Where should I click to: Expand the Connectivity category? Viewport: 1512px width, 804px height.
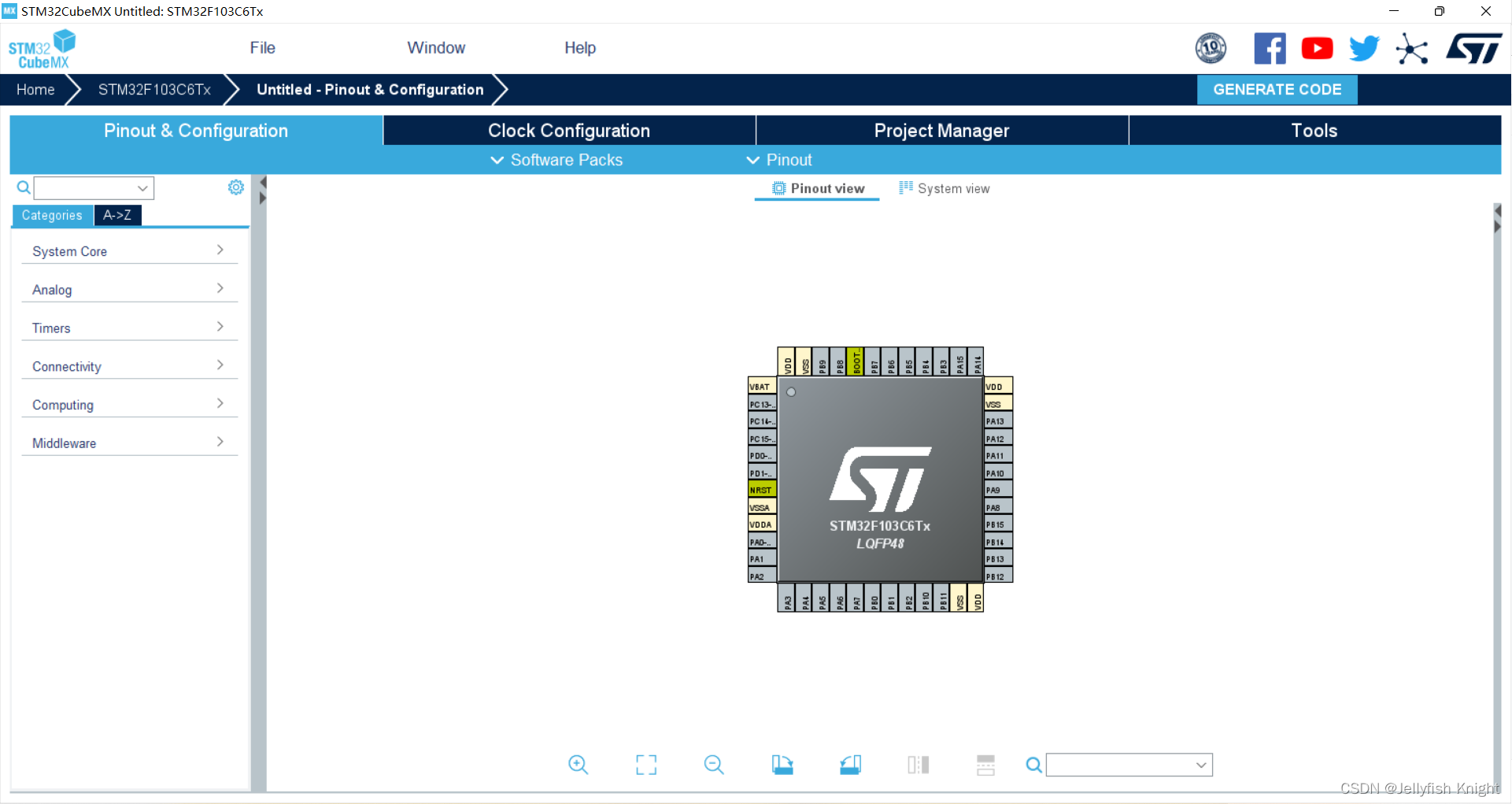(x=128, y=366)
